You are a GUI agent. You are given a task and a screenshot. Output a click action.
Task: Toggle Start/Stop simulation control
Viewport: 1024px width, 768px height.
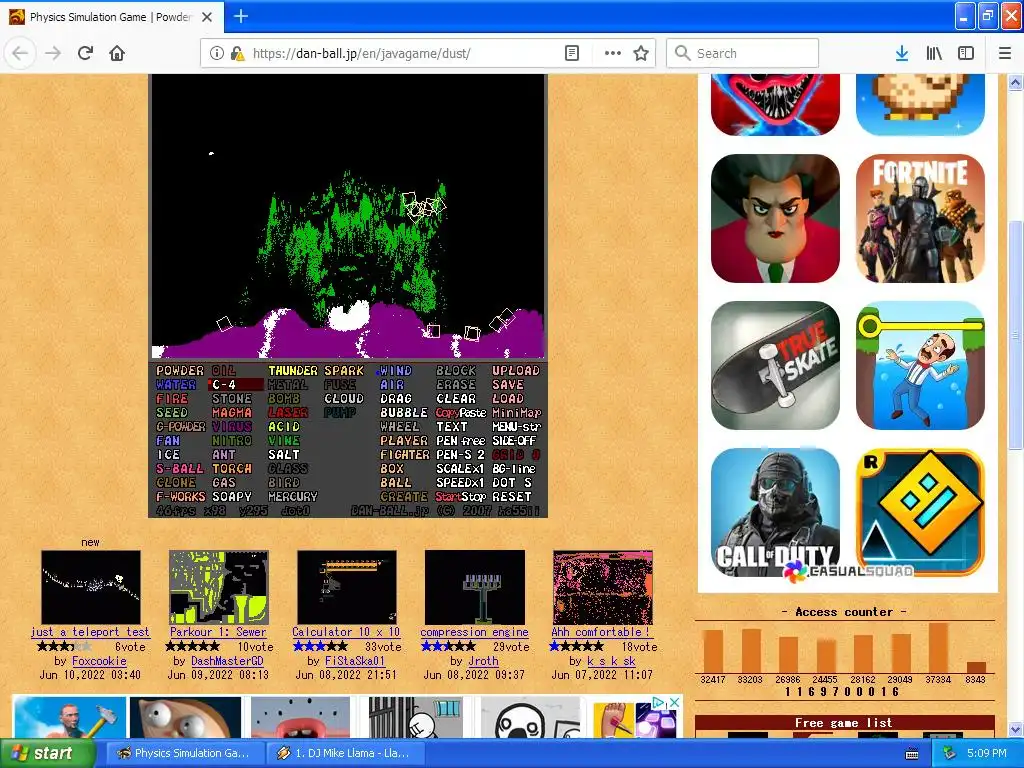coord(461,497)
